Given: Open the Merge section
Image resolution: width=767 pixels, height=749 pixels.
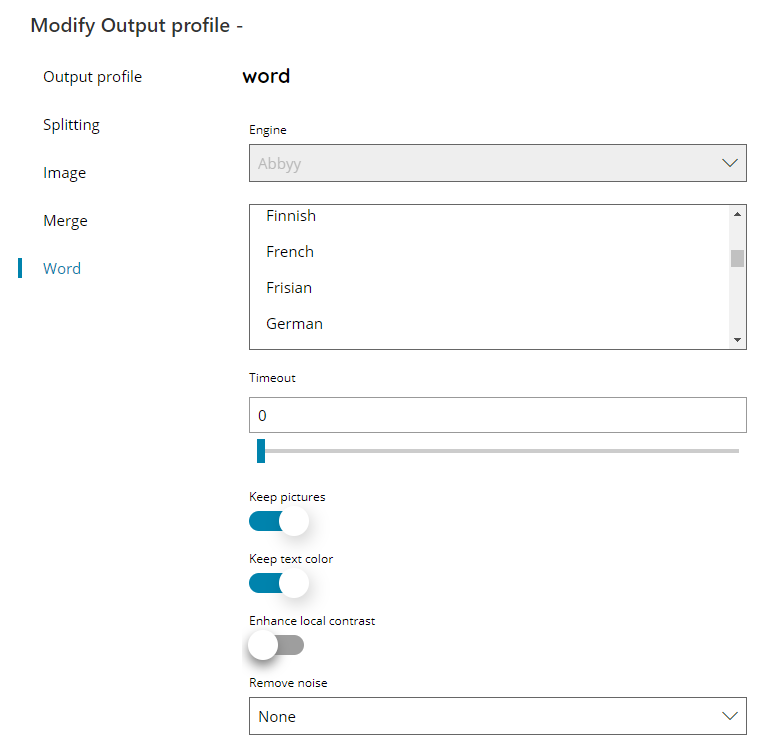Looking at the screenshot, I should [x=65, y=221].
